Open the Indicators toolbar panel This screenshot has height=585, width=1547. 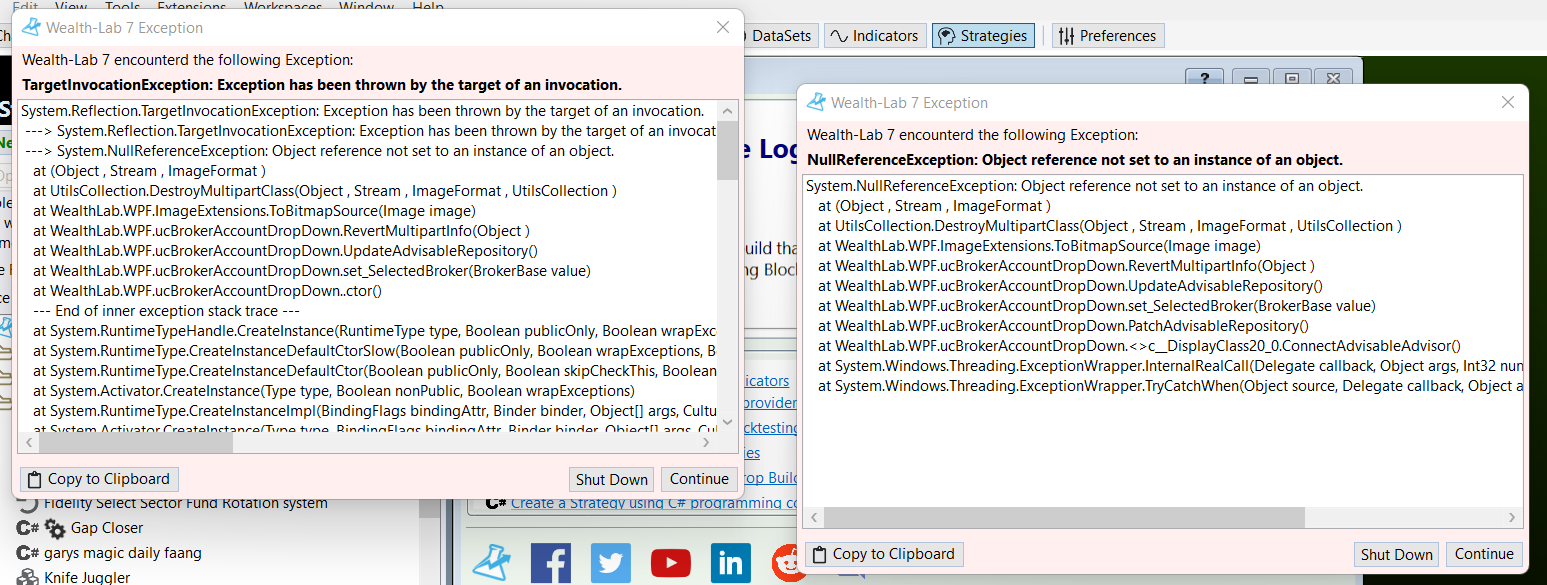[875, 36]
